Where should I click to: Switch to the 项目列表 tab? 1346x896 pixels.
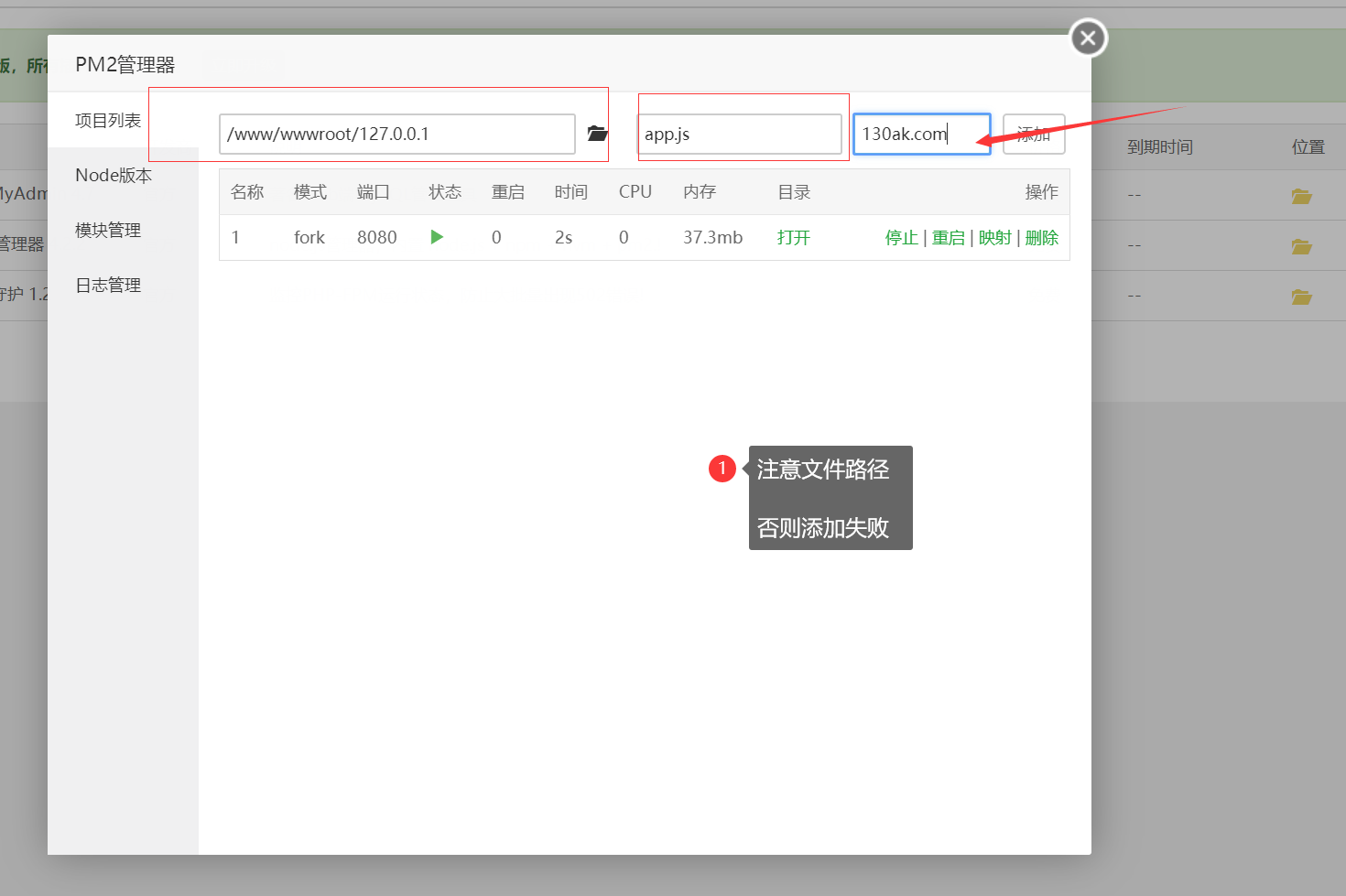108,120
